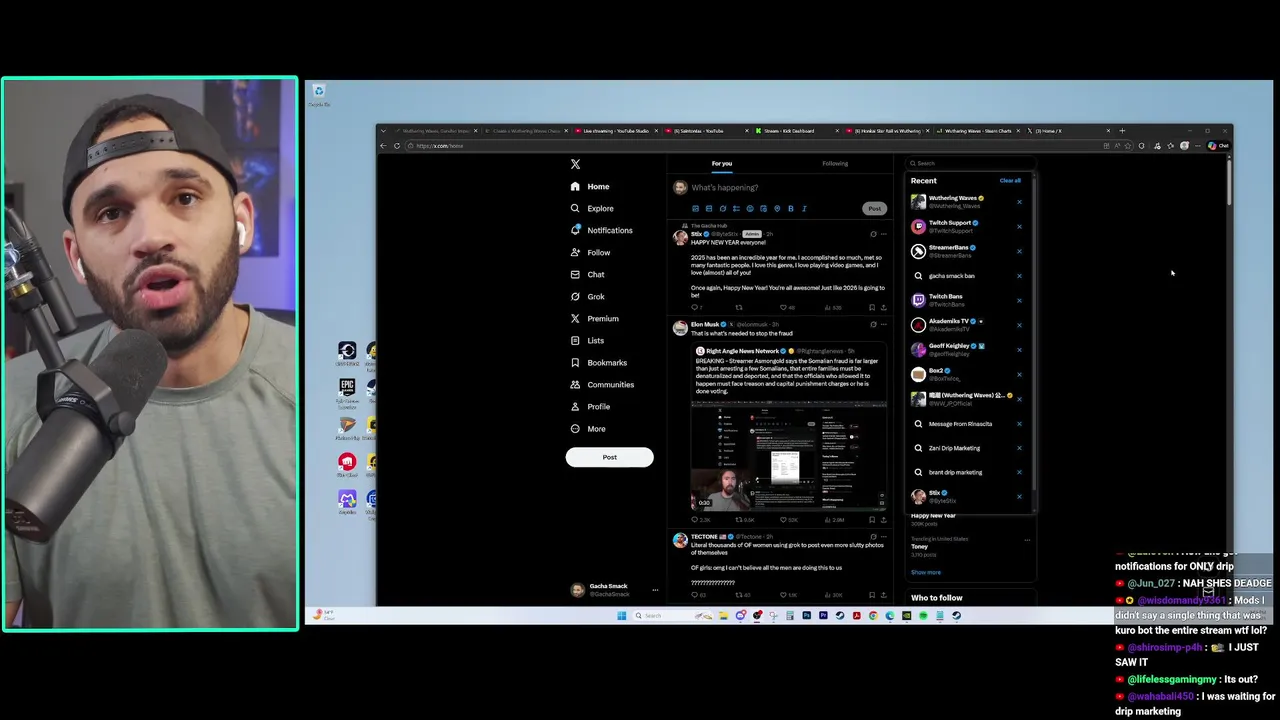This screenshot has height=720, width=1280.
Task: Click Show more under trending
Action: pos(926,572)
